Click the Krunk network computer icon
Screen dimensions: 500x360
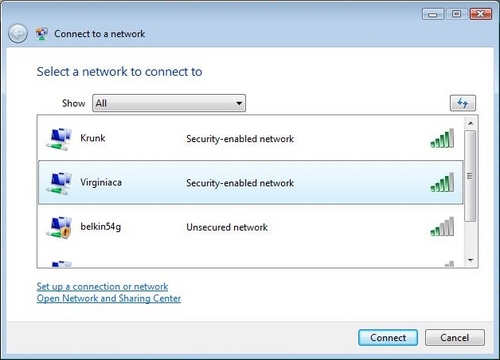pyautogui.click(x=59, y=139)
